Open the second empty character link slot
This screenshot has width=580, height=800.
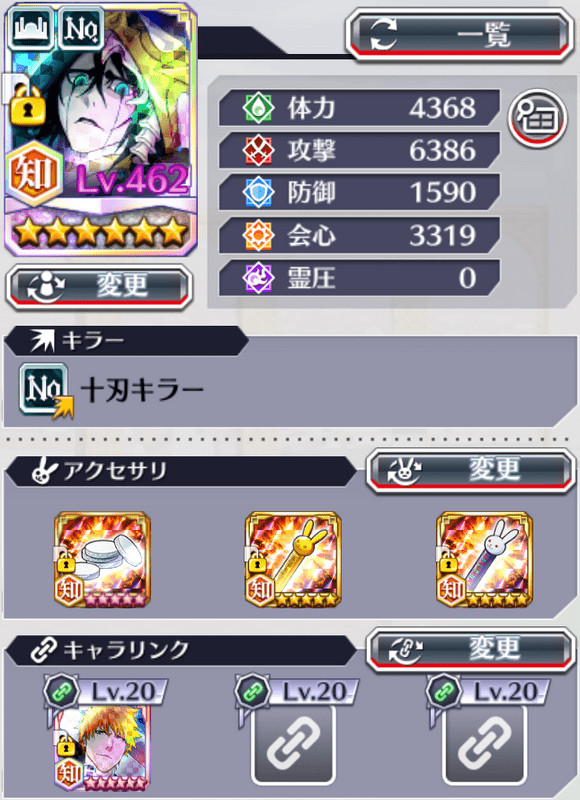[x=293, y=745]
